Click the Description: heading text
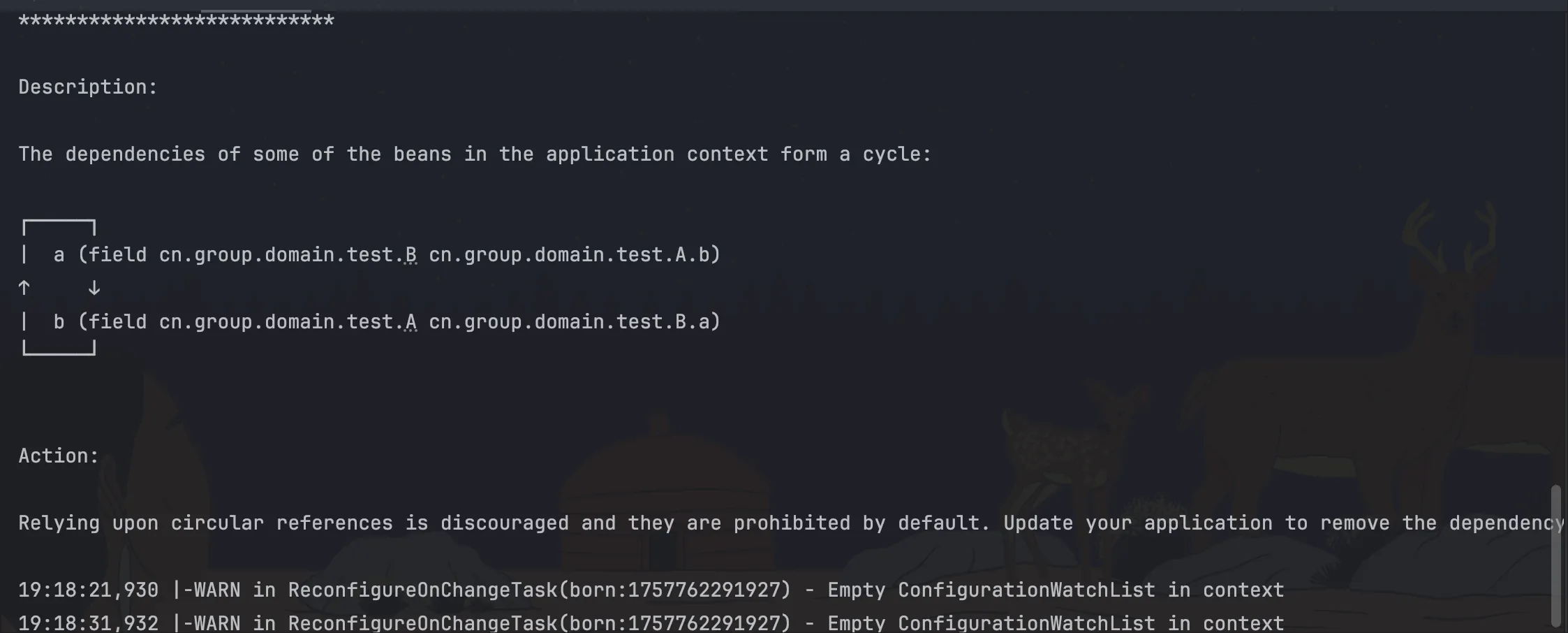 click(x=88, y=87)
